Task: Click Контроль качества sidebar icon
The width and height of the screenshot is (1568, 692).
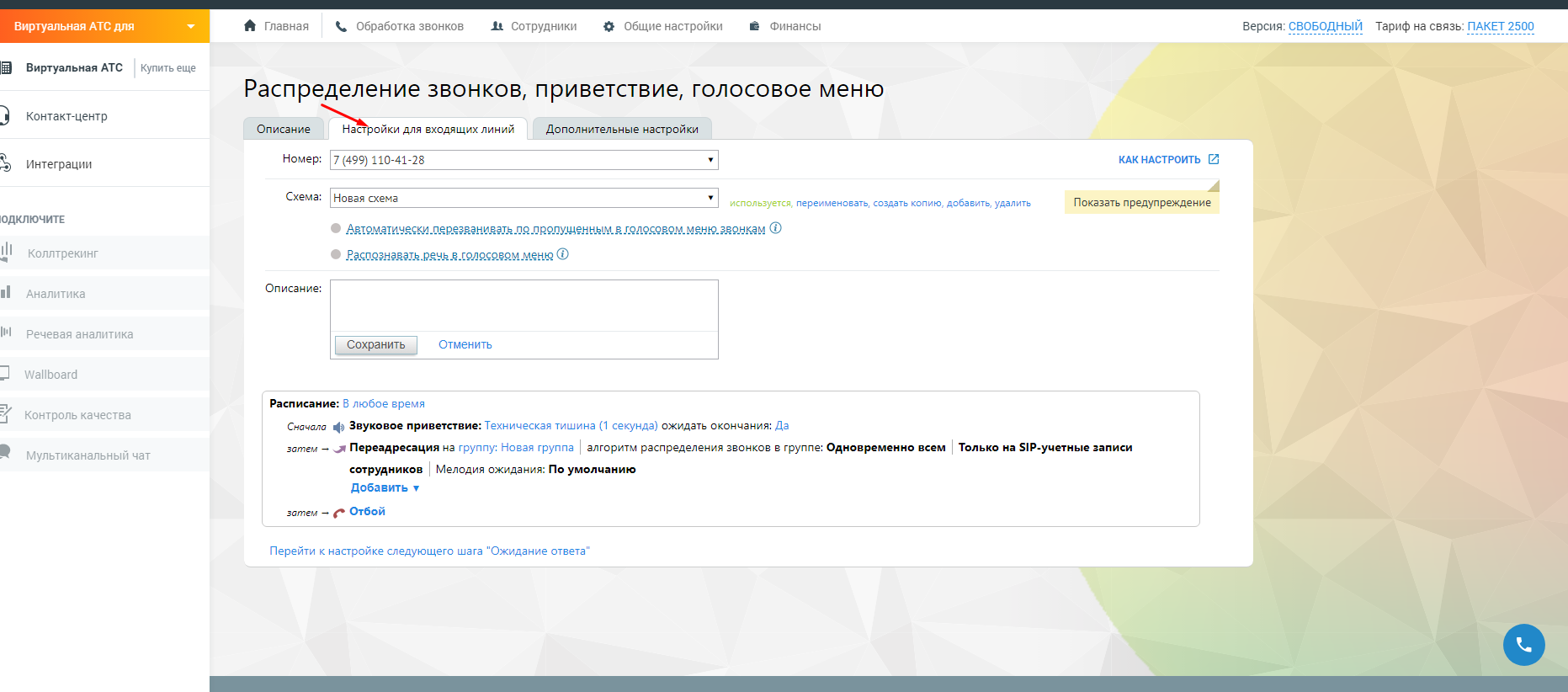Action: (x=5, y=413)
